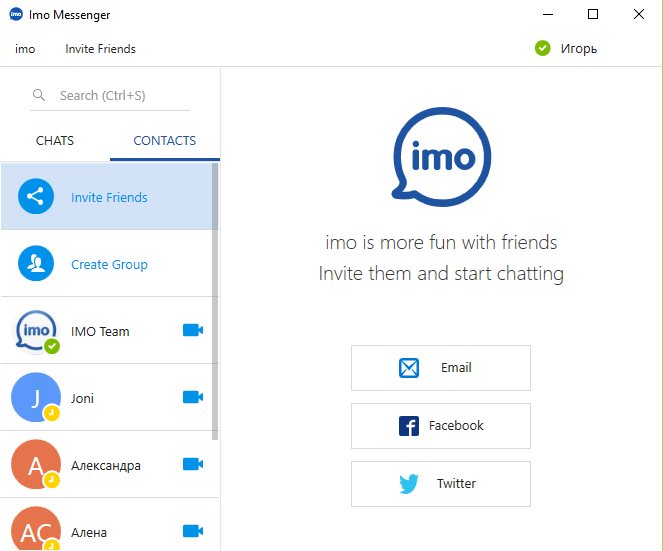
Task: Open Игорь profile status dropdown
Action: click(x=566, y=49)
